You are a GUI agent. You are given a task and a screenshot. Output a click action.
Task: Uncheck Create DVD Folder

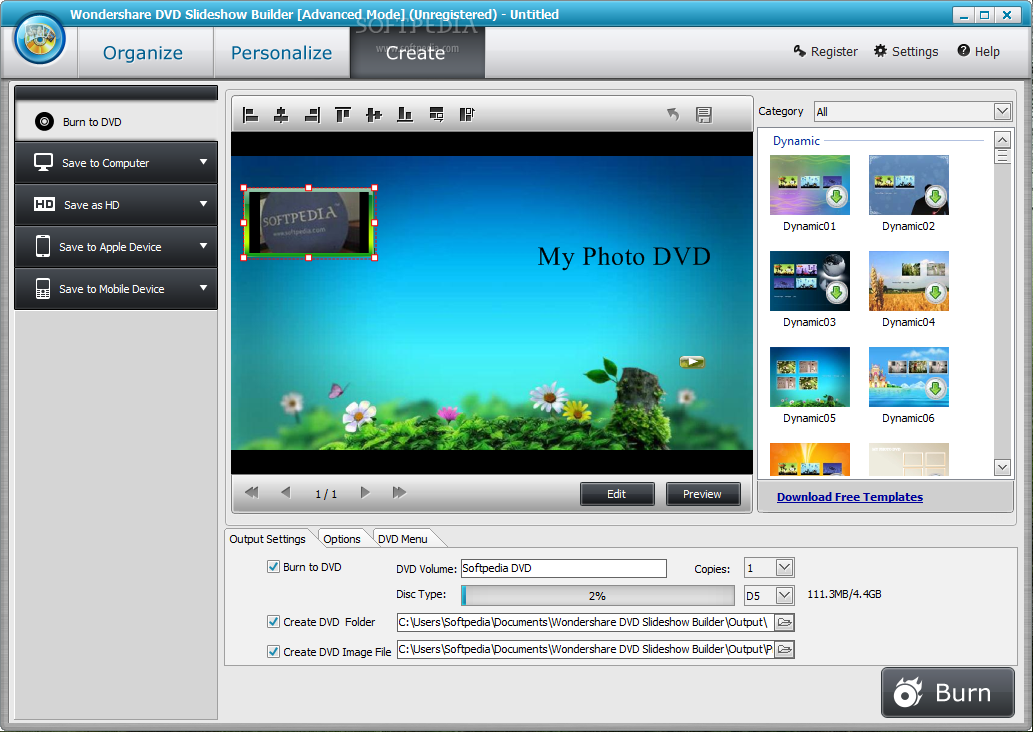(273, 621)
